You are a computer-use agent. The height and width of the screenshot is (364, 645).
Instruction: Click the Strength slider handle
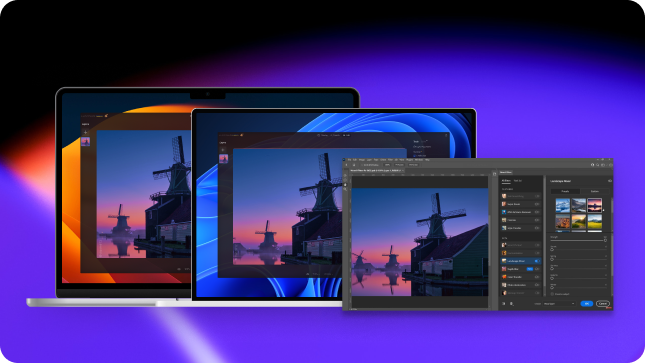(x=605, y=240)
